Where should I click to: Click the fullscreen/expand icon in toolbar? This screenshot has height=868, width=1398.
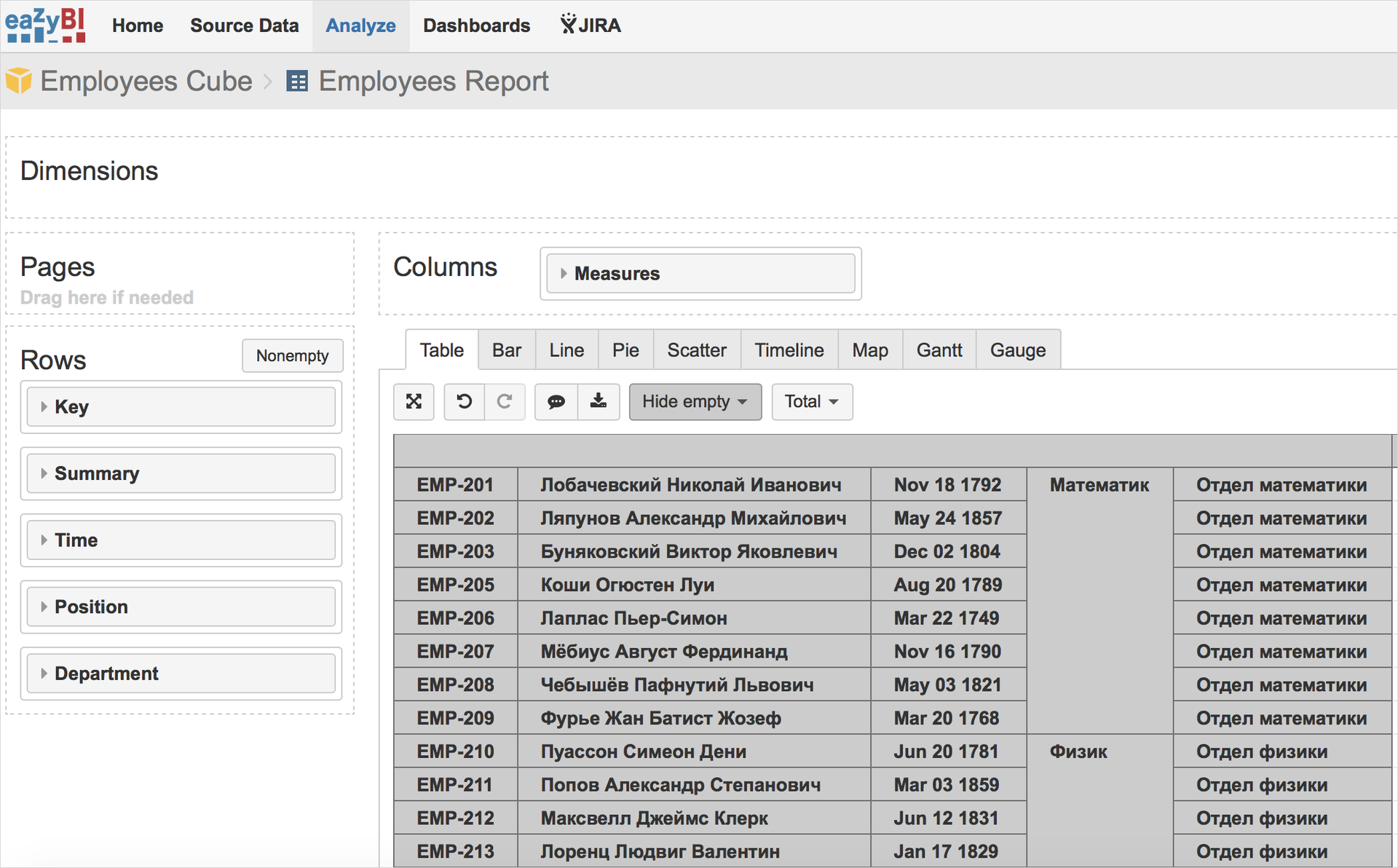click(x=414, y=402)
